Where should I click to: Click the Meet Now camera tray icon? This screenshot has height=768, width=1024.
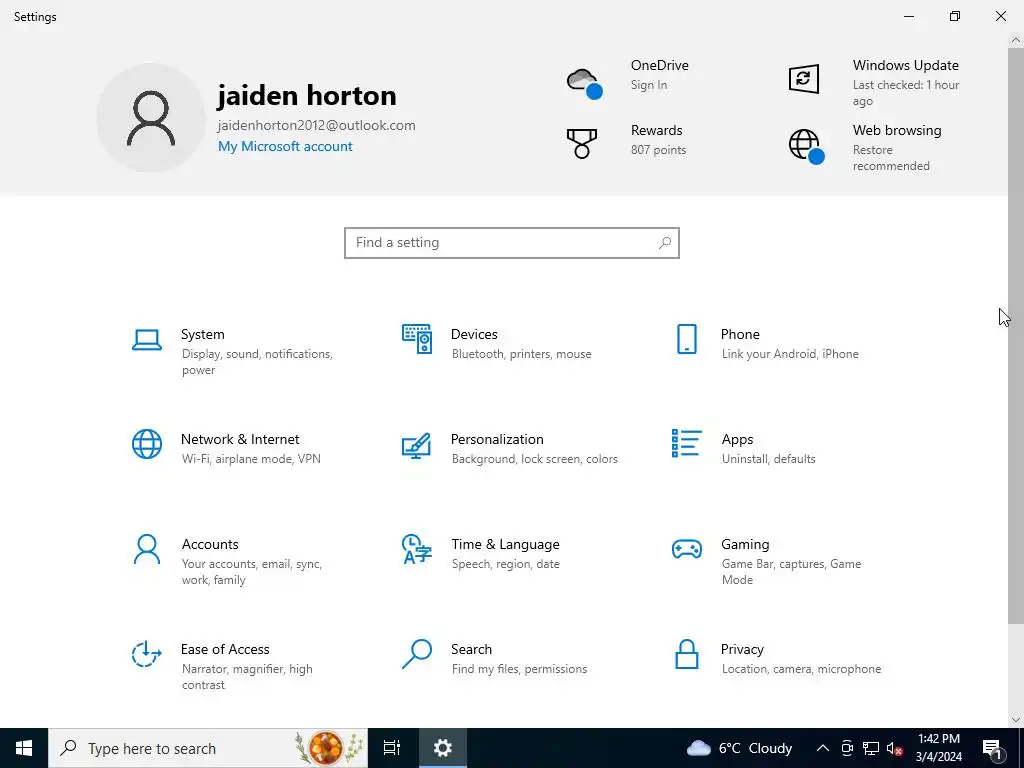pyautogui.click(x=847, y=748)
